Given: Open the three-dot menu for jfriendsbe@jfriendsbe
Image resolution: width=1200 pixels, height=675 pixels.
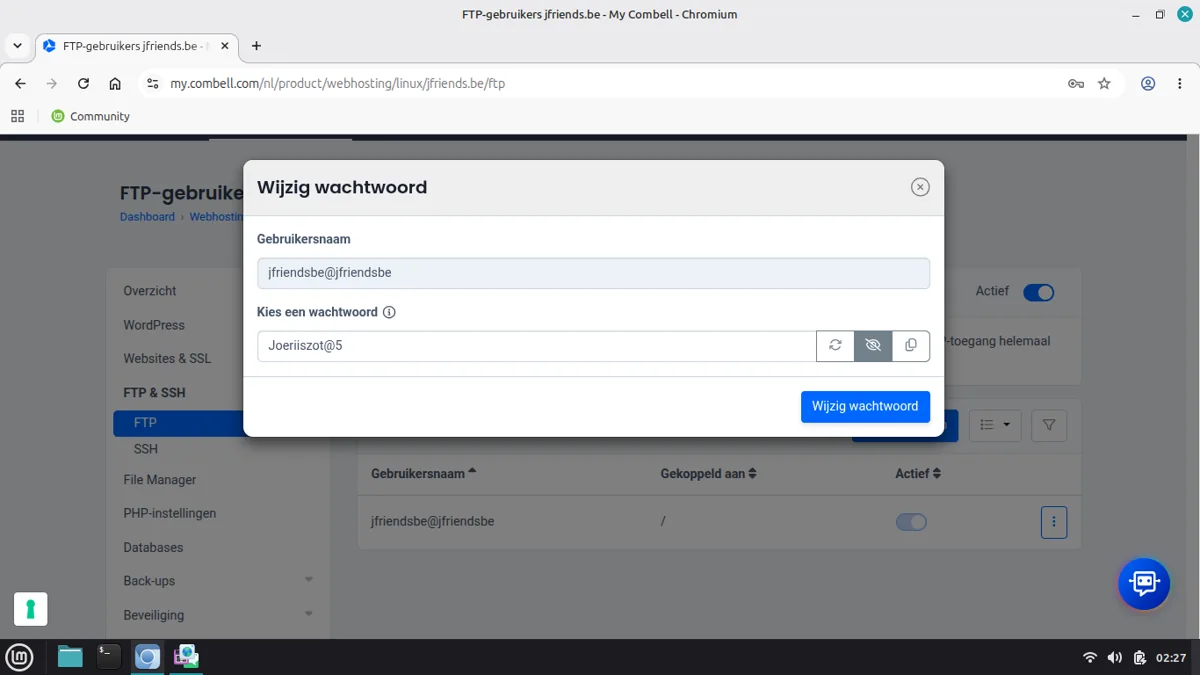Looking at the screenshot, I should pyautogui.click(x=1054, y=522).
